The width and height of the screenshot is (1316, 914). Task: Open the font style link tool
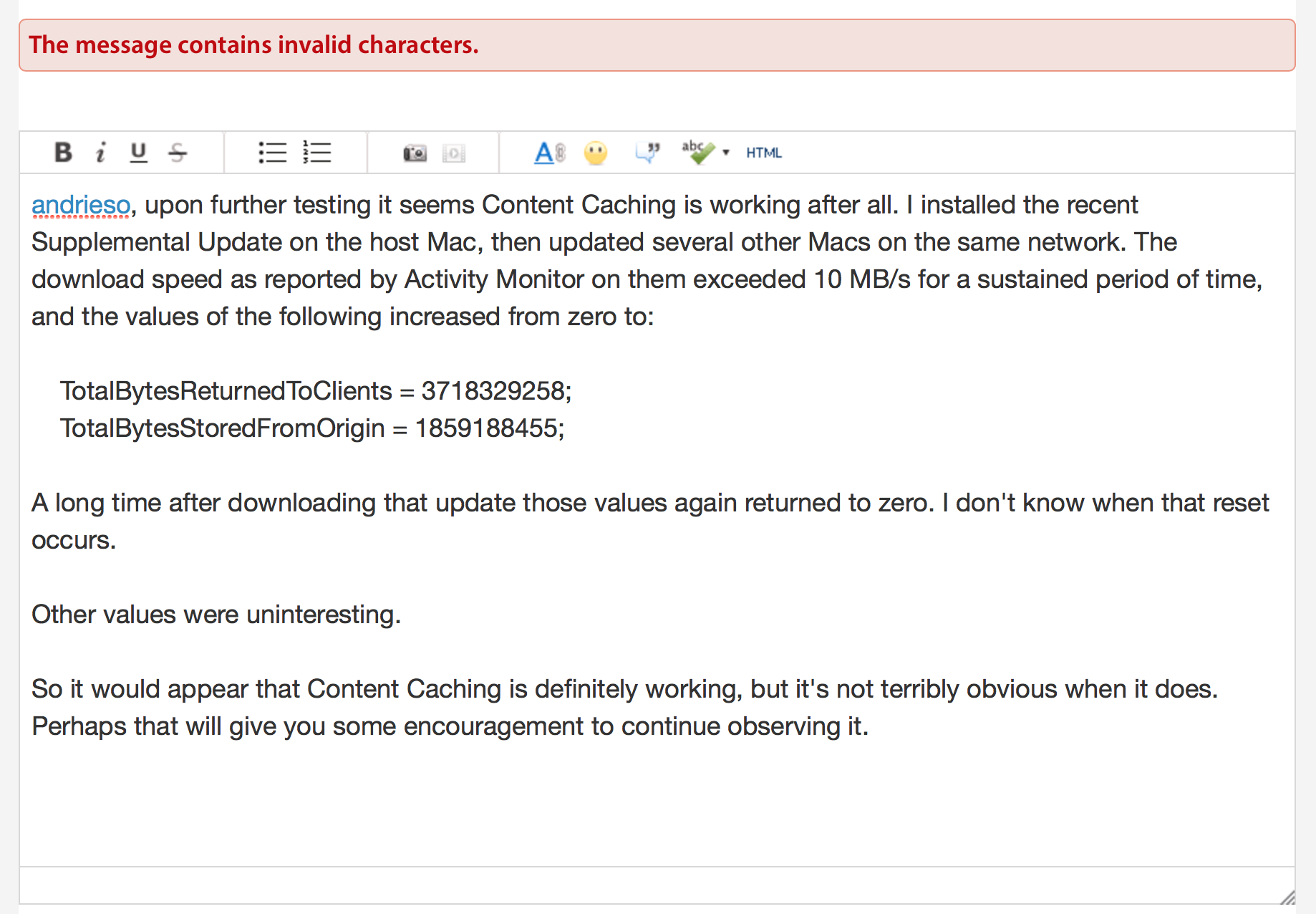pos(549,153)
